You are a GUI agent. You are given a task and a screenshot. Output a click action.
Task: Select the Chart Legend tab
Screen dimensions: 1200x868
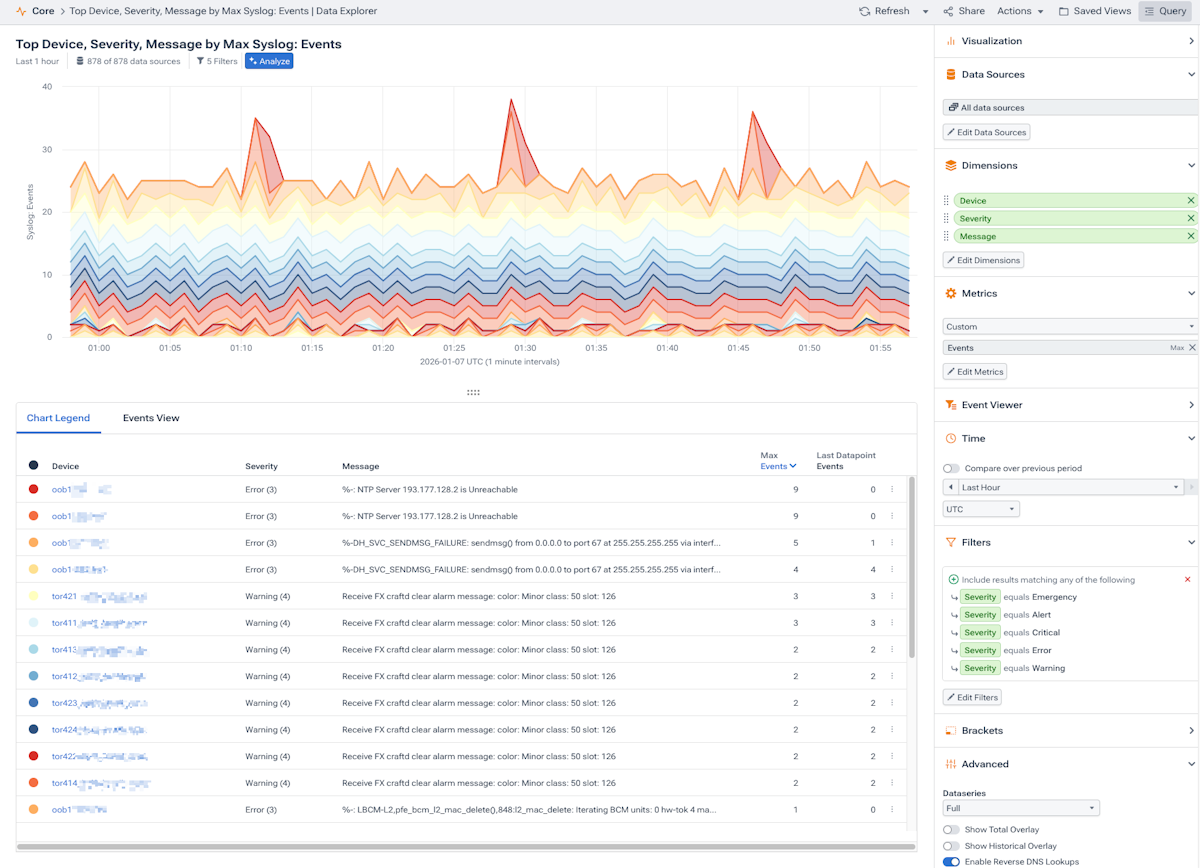pyautogui.click(x=58, y=418)
